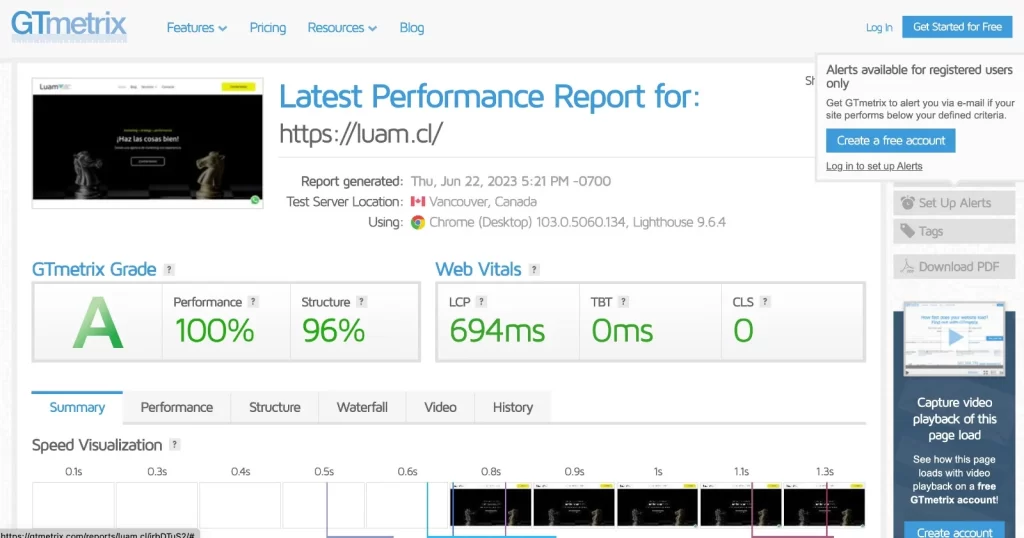
Task: Click help icon beside CLS metric
Action: (x=765, y=302)
